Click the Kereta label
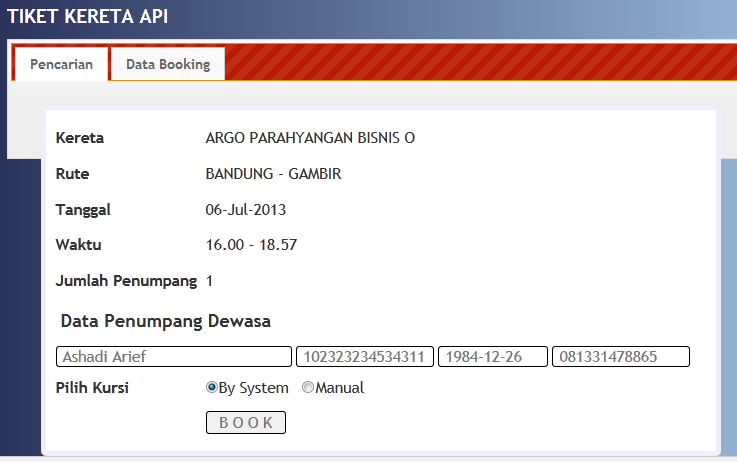The image size is (737, 462). (x=80, y=138)
